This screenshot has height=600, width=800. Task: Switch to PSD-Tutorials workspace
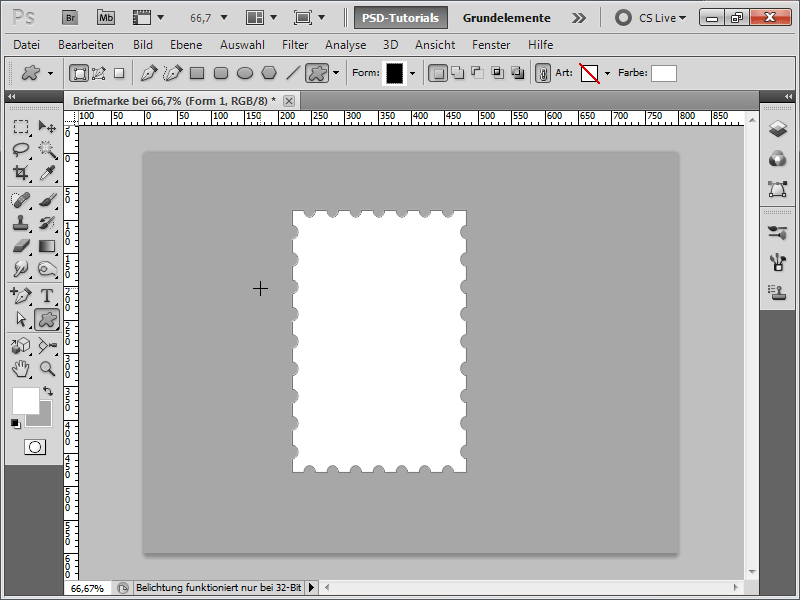(x=401, y=18)
